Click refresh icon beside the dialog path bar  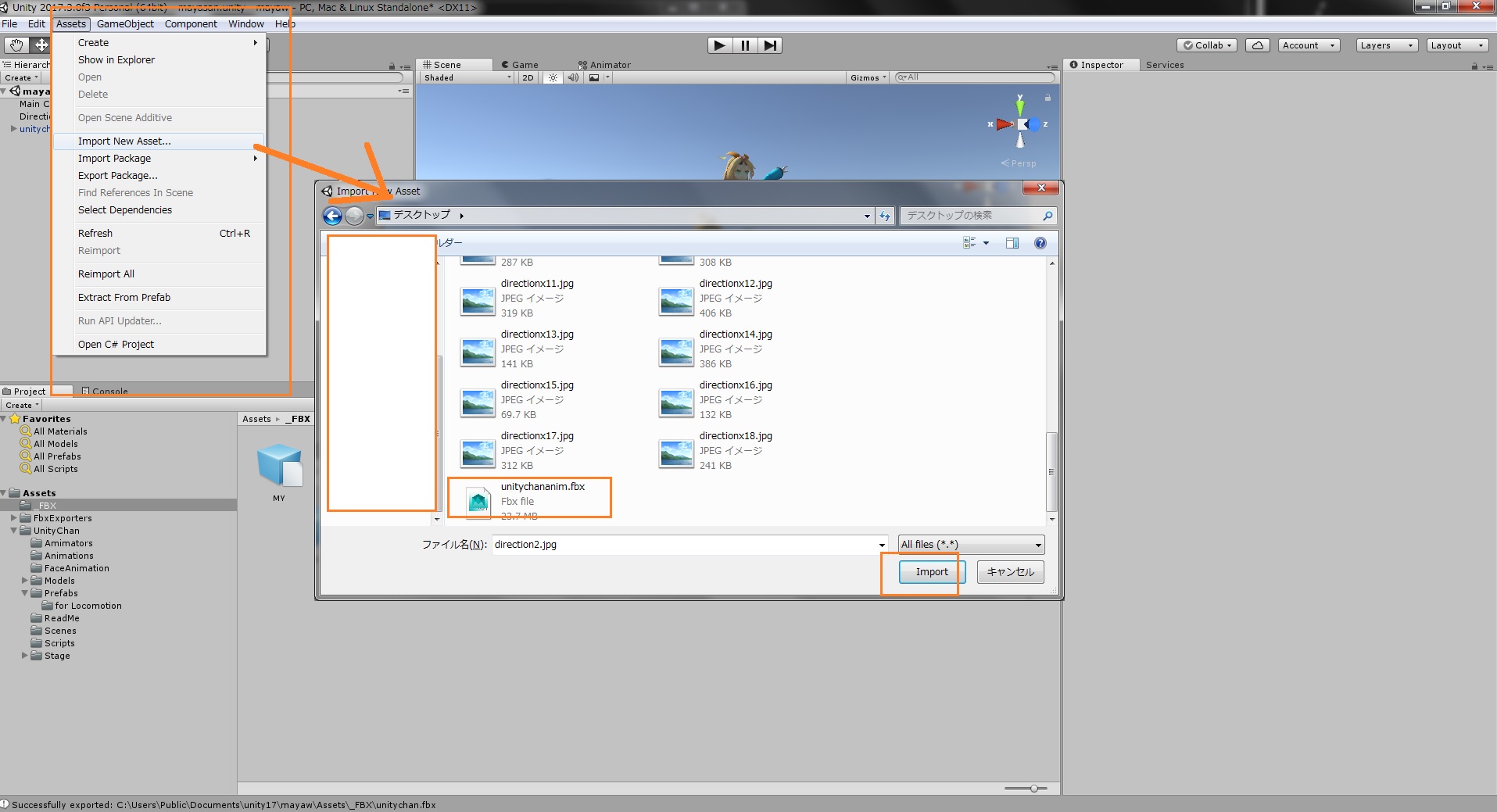coord(885,216)
